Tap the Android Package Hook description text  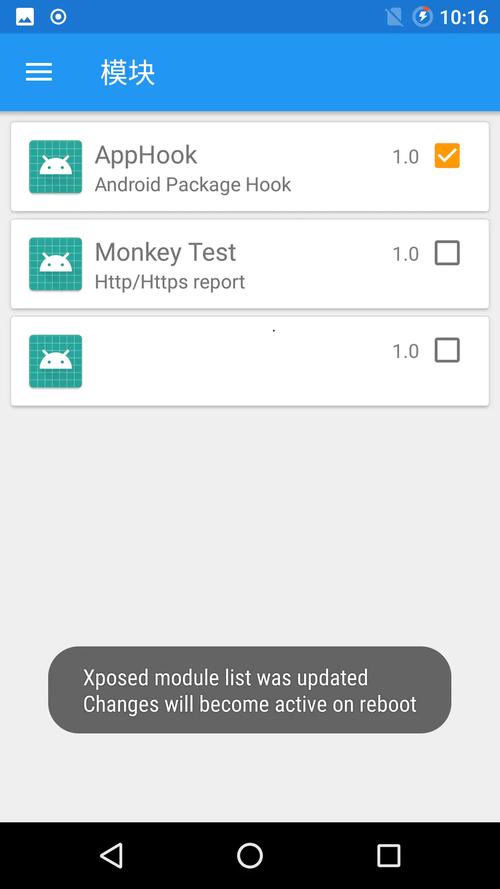(193, 185)
